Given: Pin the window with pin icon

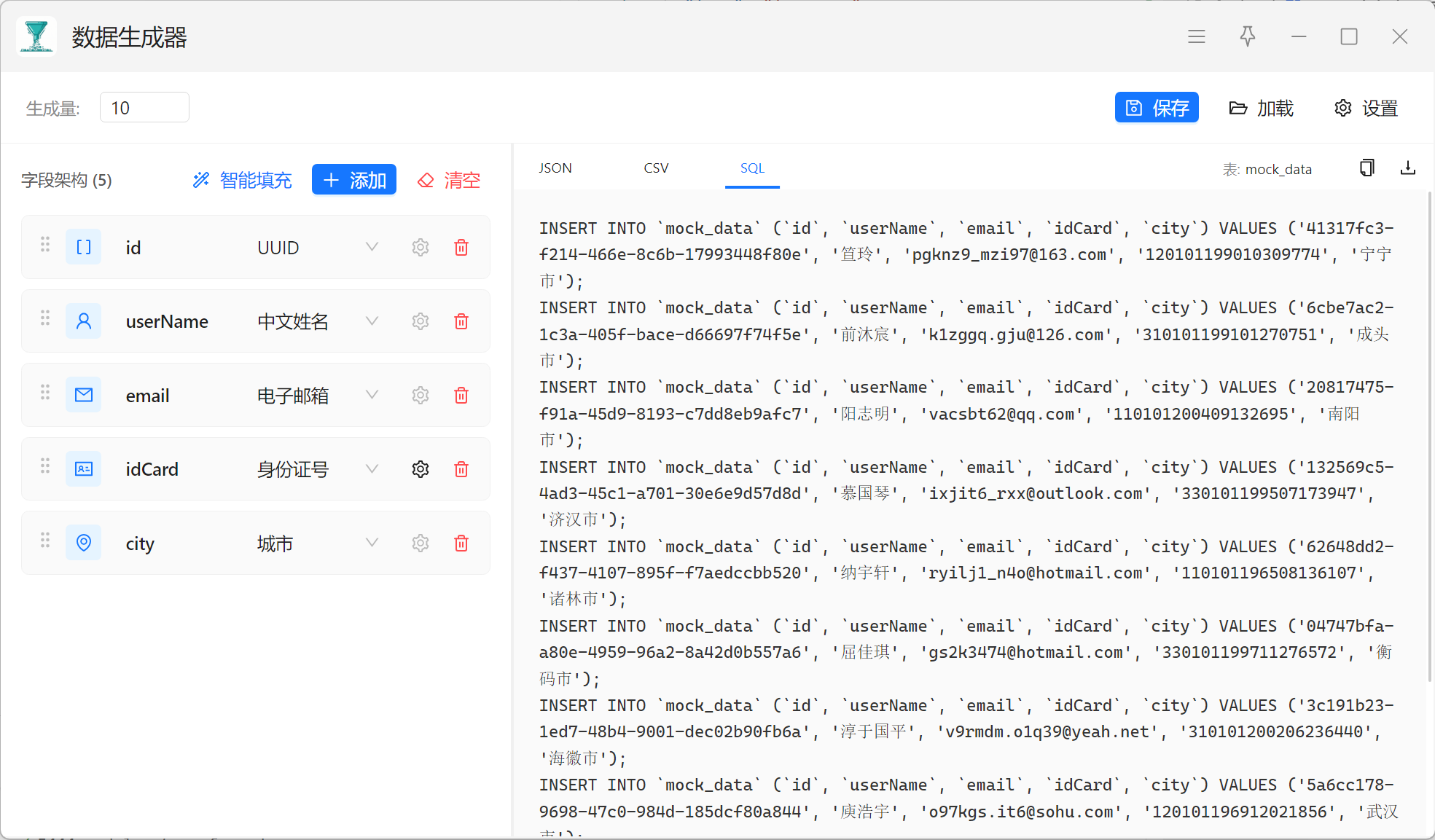Looking at the screenshot, I should 1247,36.
